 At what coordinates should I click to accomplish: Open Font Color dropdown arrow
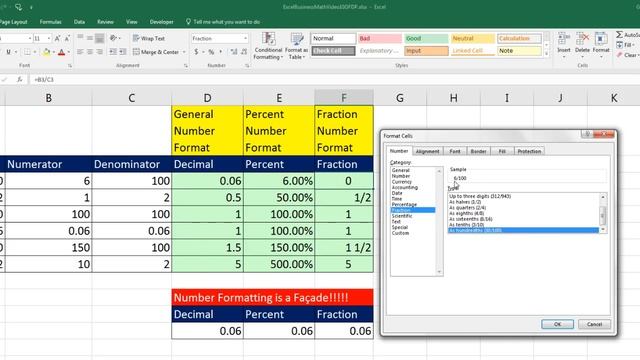coord(68,52)
